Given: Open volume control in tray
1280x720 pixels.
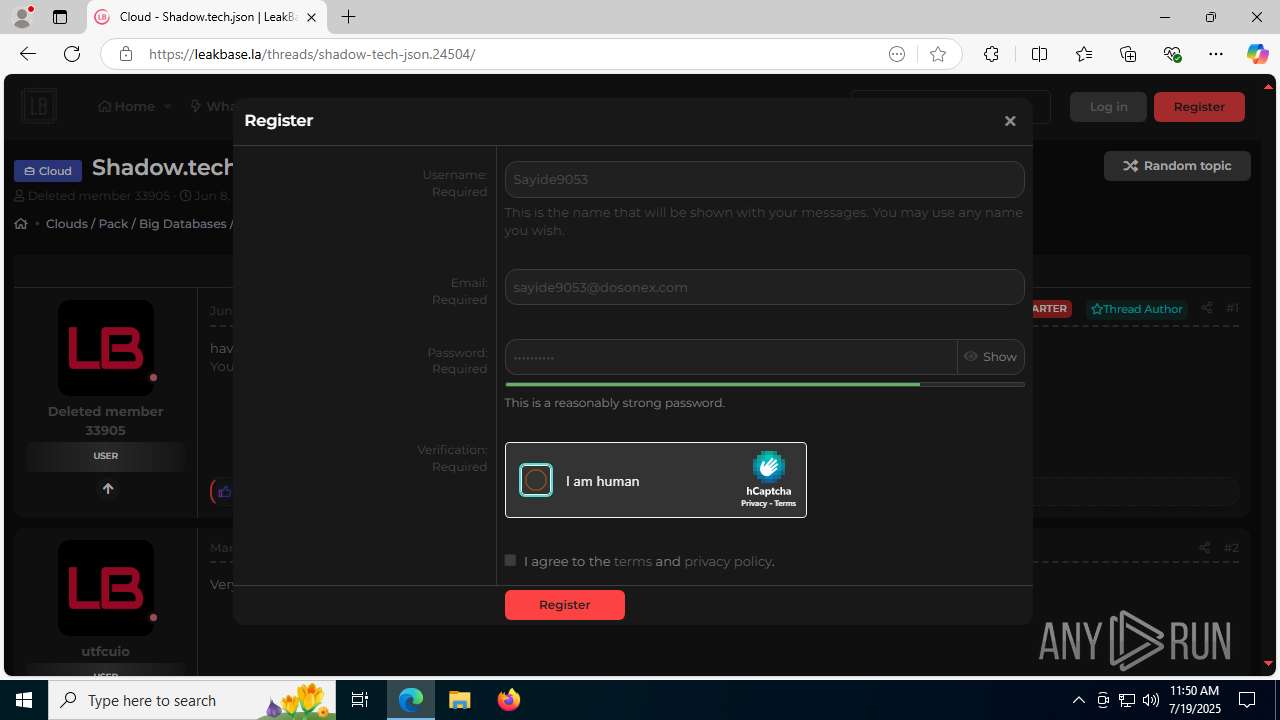Looking at the screenshot, I should (x=1150, y=700).
